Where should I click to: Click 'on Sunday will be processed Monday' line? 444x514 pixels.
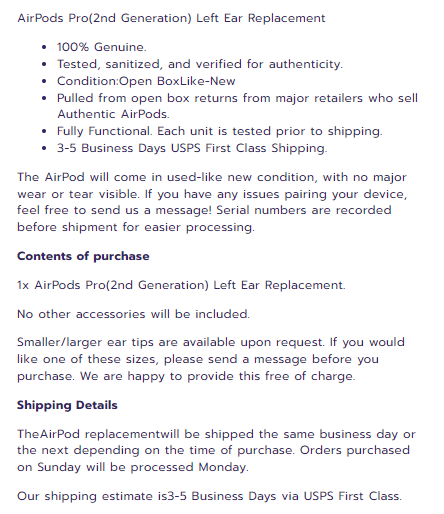pos(133,467)
